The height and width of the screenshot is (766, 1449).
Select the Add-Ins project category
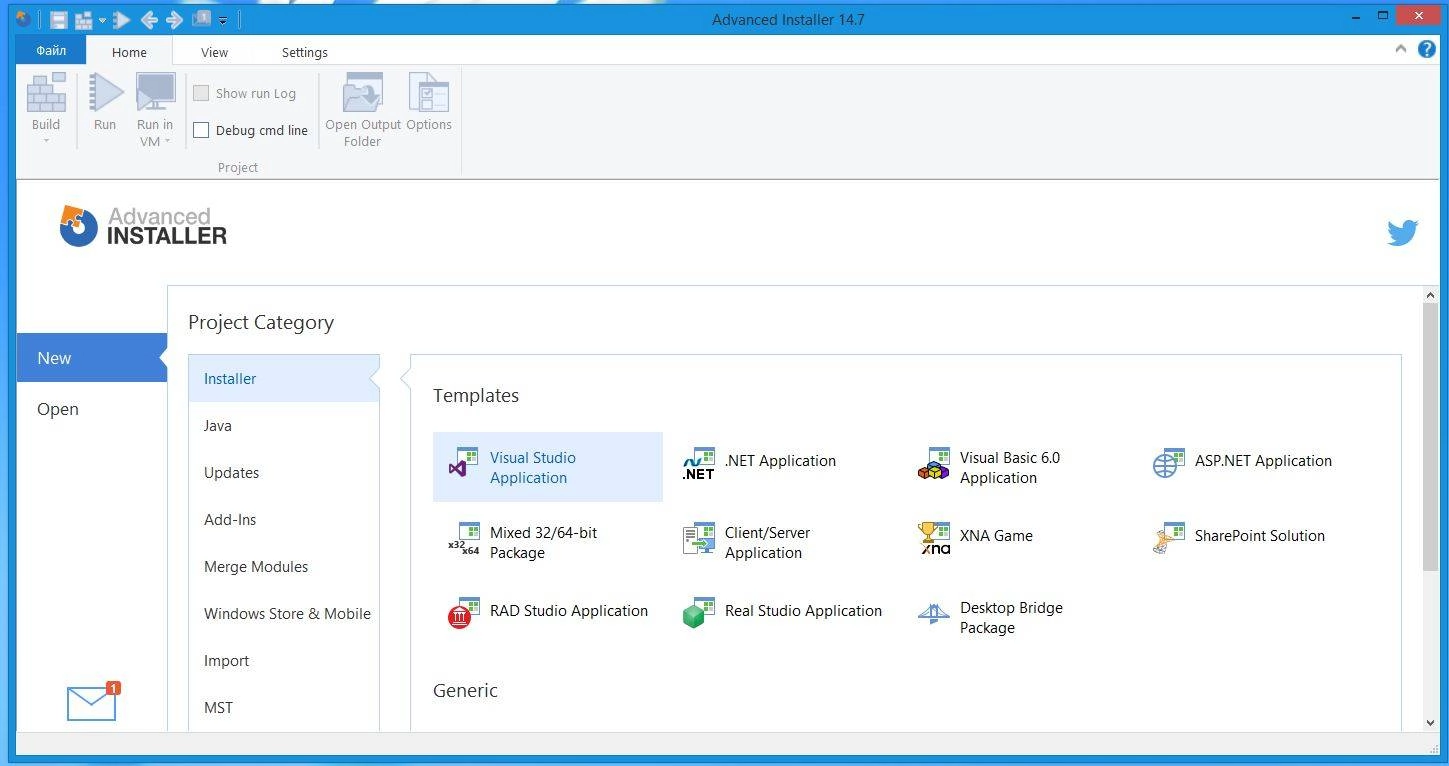click(284, 519)
